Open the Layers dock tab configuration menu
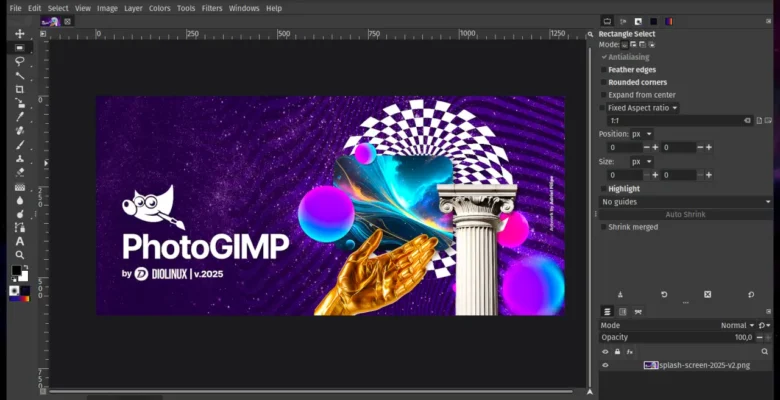 pos(769,312)
